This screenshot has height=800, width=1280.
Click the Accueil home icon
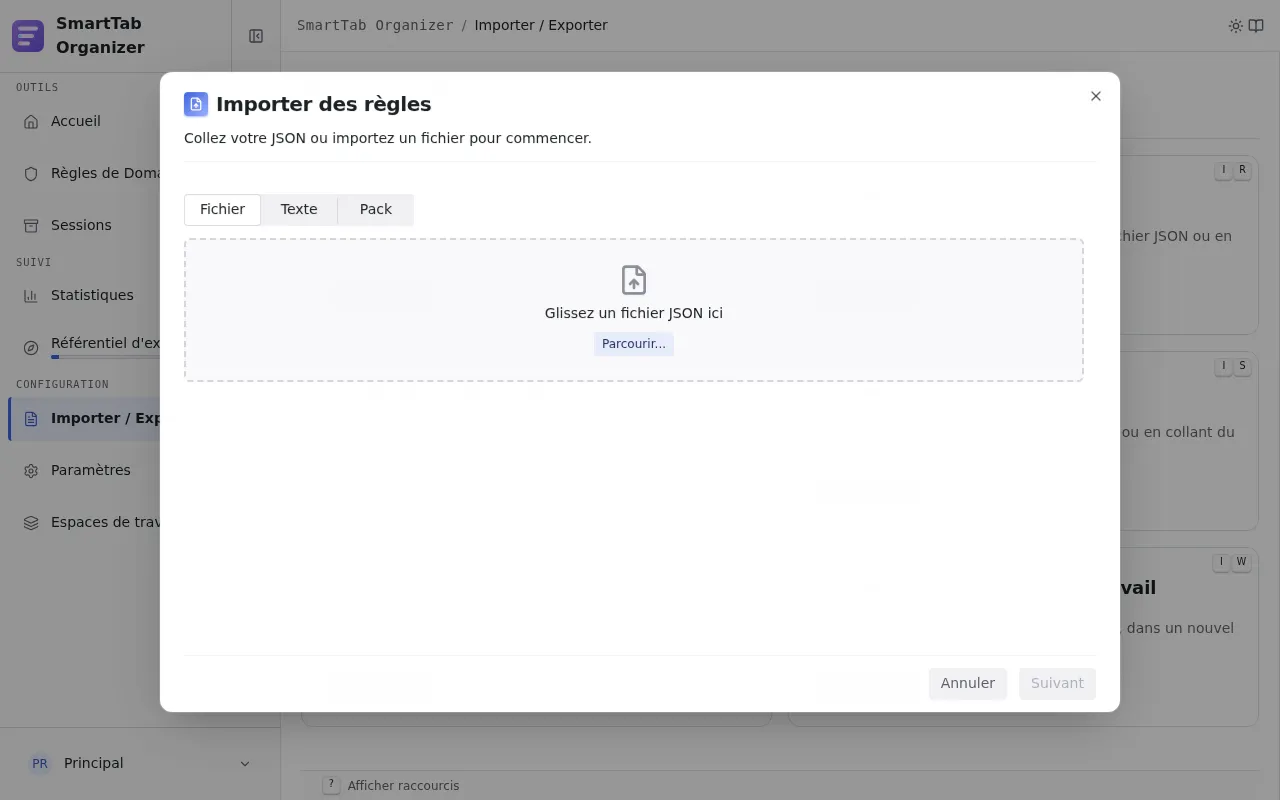click(x=31, y=121)
